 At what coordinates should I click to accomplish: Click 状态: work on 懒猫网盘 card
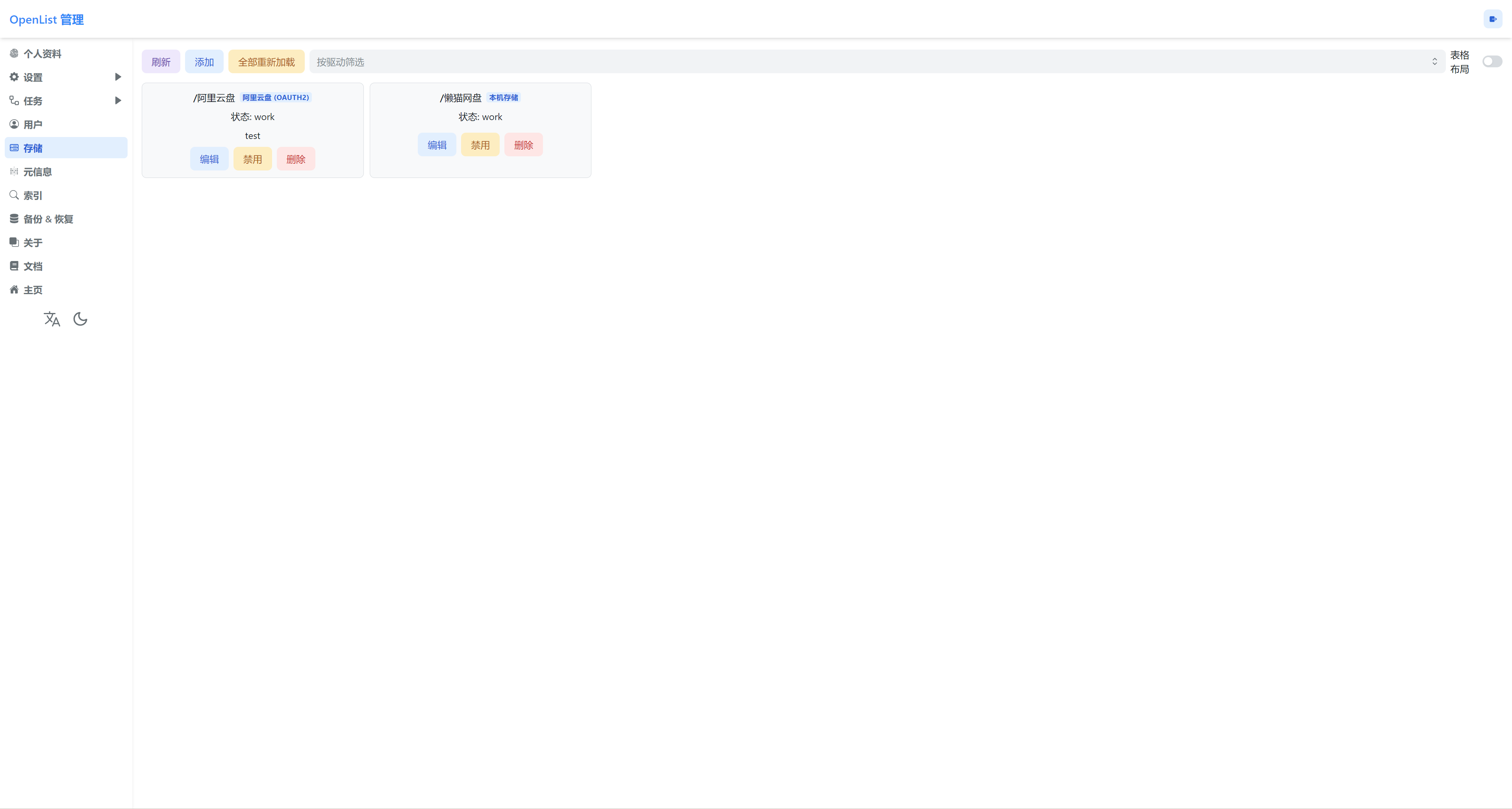[x=480, y=117]
